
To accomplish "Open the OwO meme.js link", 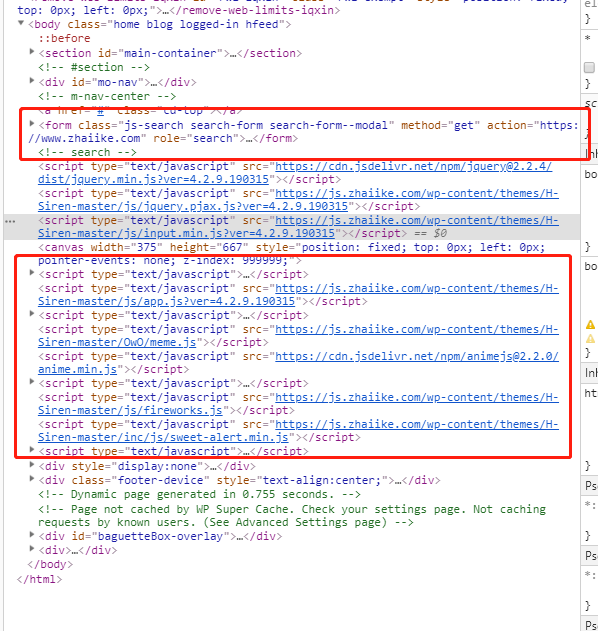I will point(298,336).
